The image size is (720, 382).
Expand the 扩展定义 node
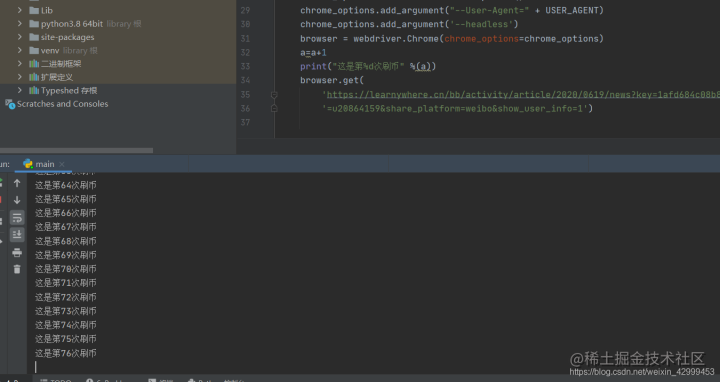(x=20, y=77)
